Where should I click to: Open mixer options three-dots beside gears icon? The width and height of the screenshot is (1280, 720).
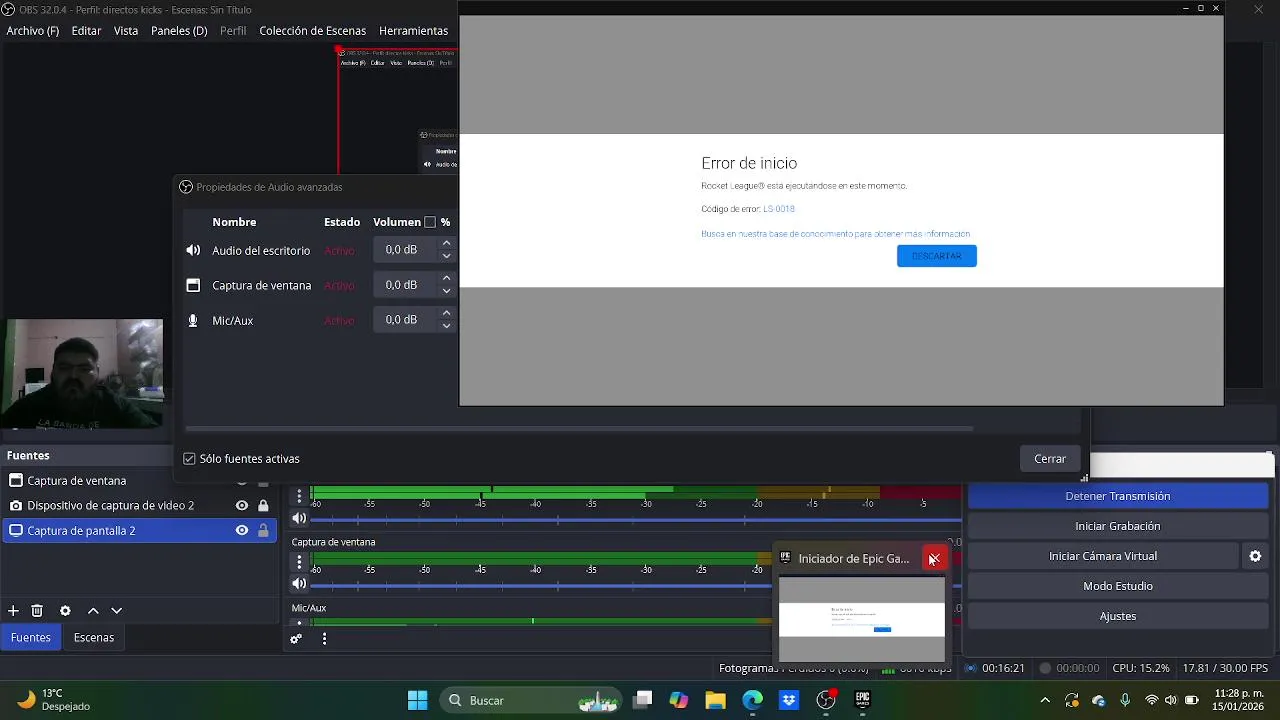[x=324, y=639]
